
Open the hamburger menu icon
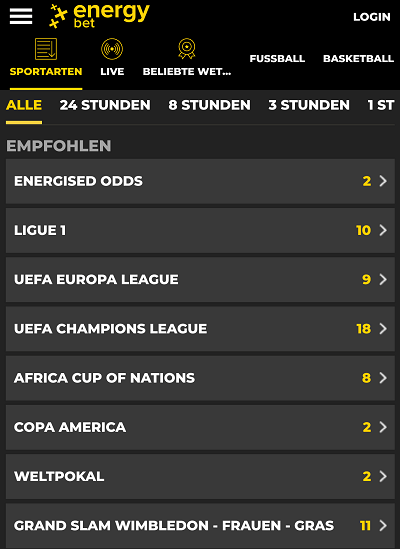(x=21, y=16)
